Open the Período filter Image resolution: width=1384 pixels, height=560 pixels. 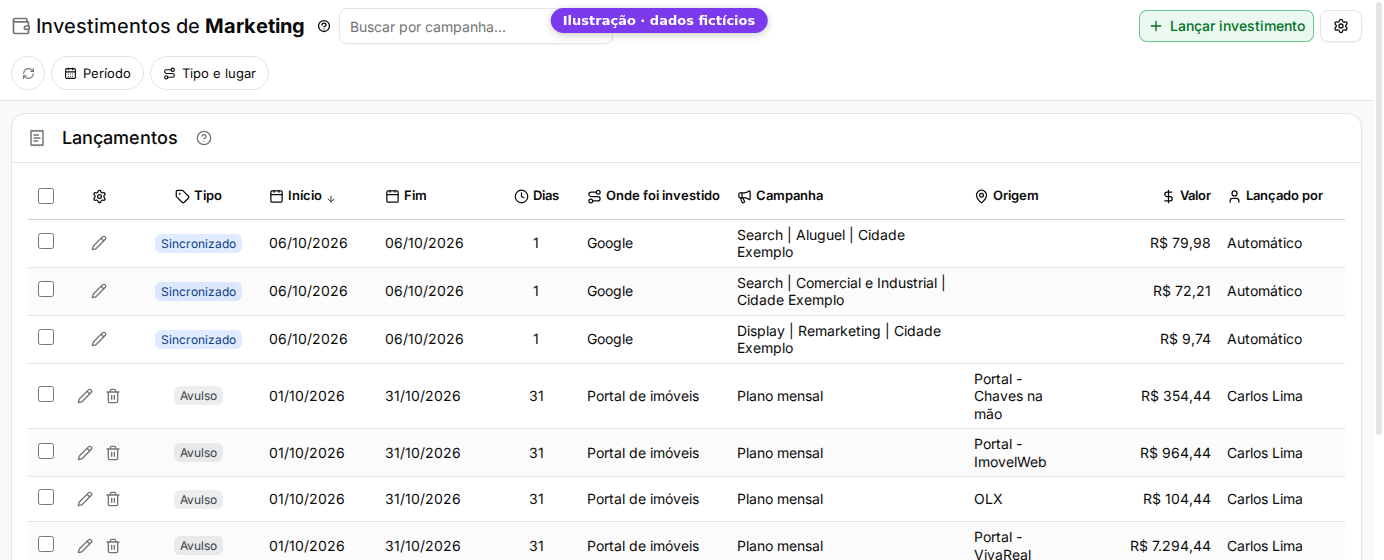[x=97, y=73]
